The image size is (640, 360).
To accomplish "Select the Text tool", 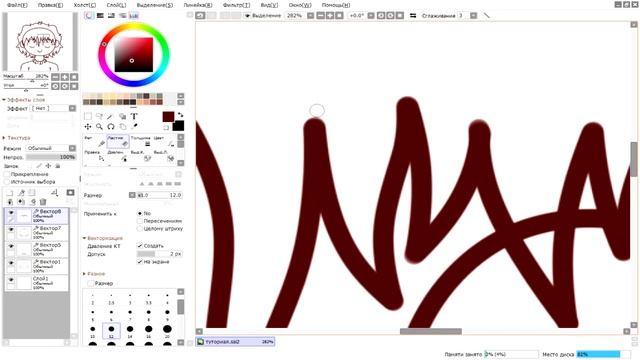I will click(134, 116).
